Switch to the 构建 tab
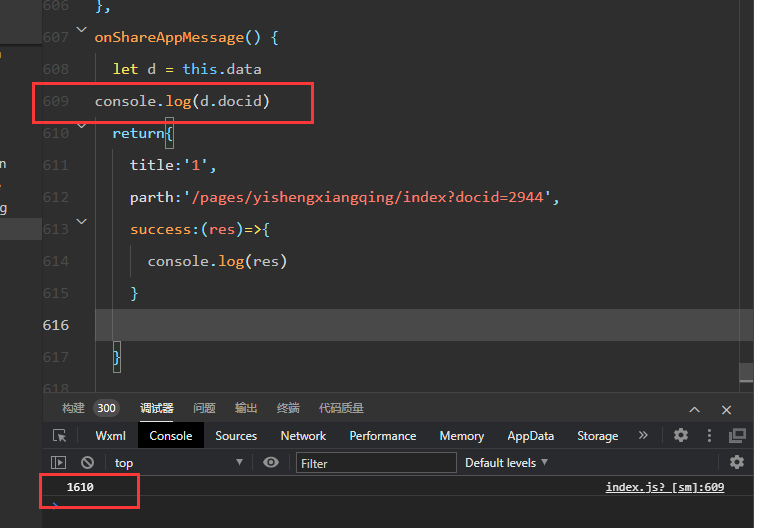This screenshot has height=528, width=762. tap(73, 408)
